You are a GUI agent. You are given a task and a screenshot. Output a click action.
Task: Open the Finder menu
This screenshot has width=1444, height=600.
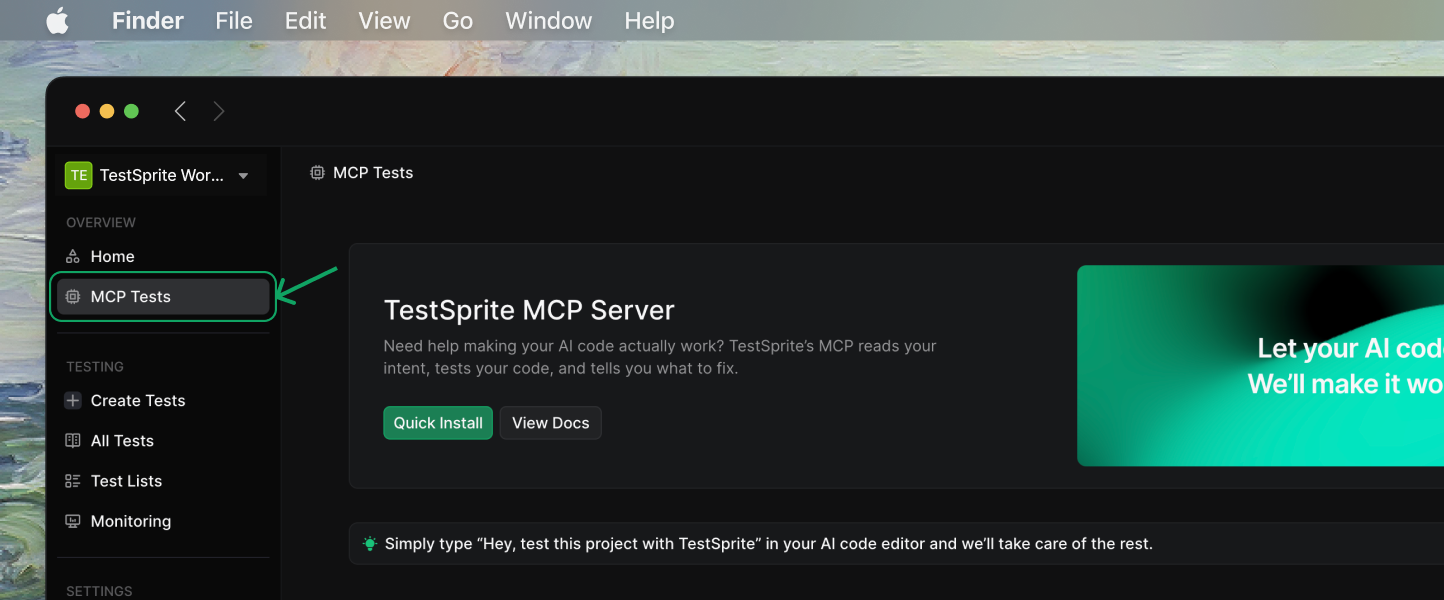pyautogui.click(x=148, y=21)
